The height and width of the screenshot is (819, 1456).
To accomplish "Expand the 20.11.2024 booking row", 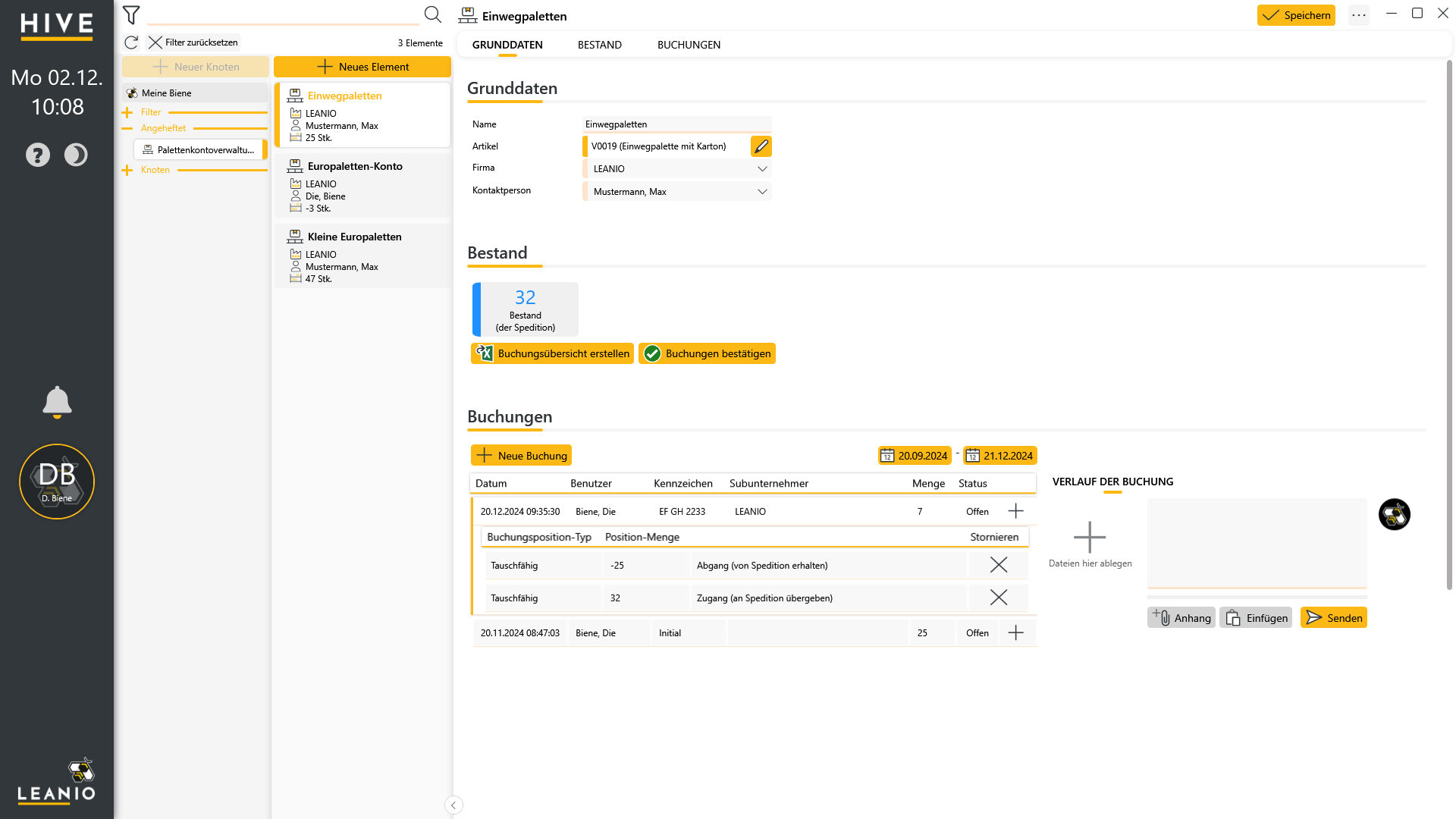I will click(1015, 632).
